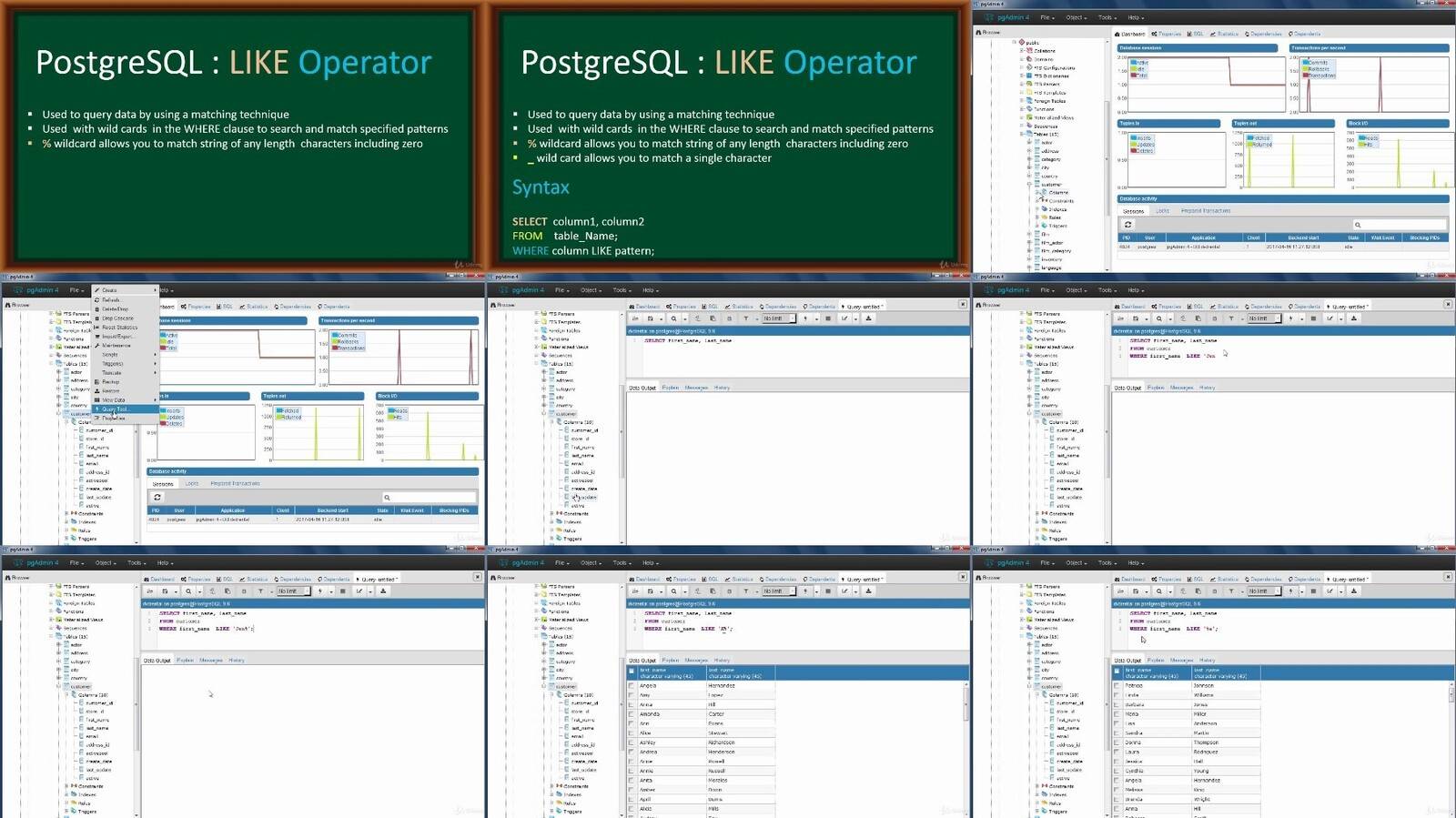Collapse the public schema node in the top-right window
Viewport: 1456px width, 818px height.
(1014, 42)
